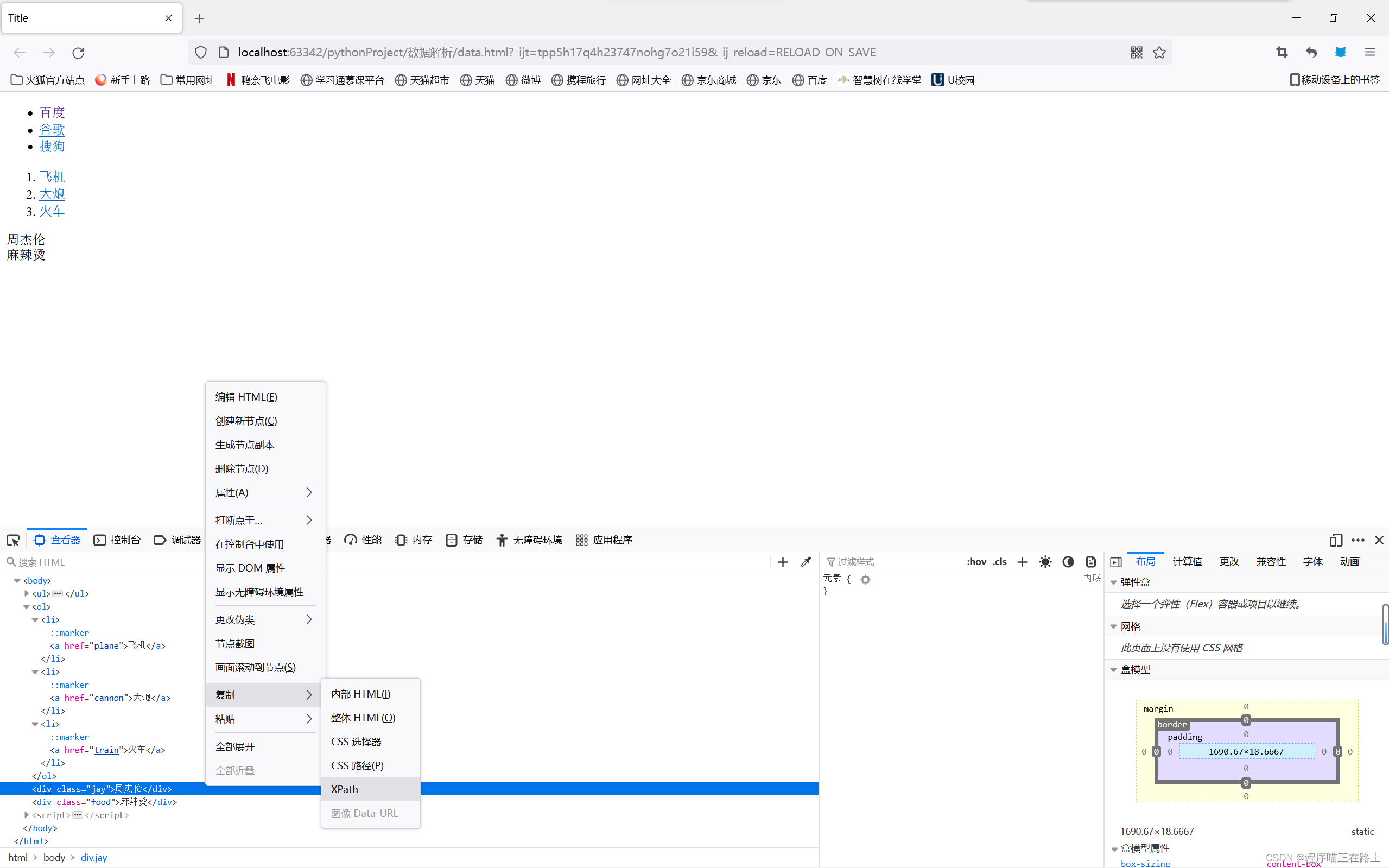Click div.jay in the breadcrumb bar
This screenshot has width=1389, height=868.
point(94,857)
